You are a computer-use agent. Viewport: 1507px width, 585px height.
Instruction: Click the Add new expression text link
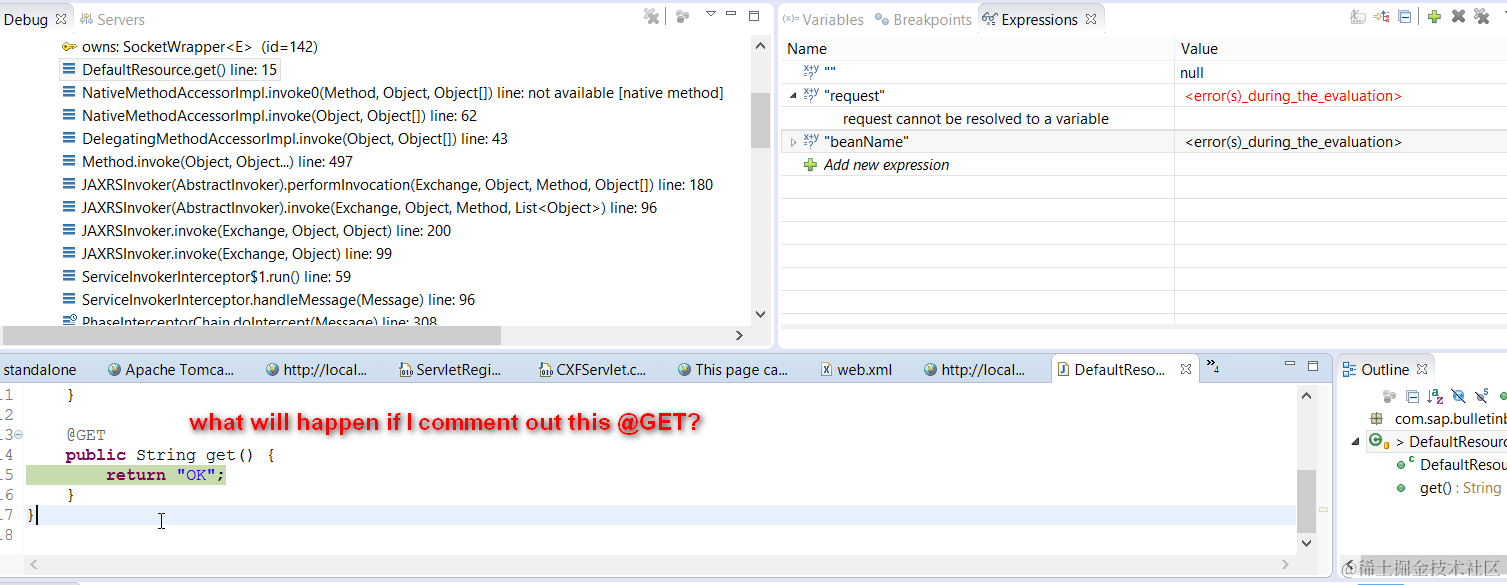(887, 164)
